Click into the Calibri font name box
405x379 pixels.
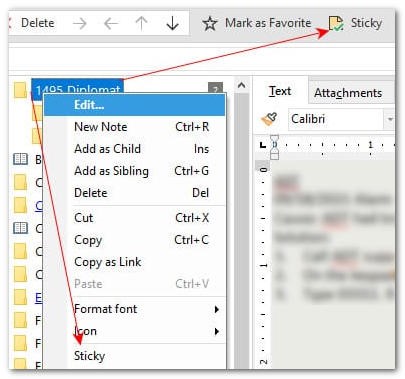tap(336, 119)
